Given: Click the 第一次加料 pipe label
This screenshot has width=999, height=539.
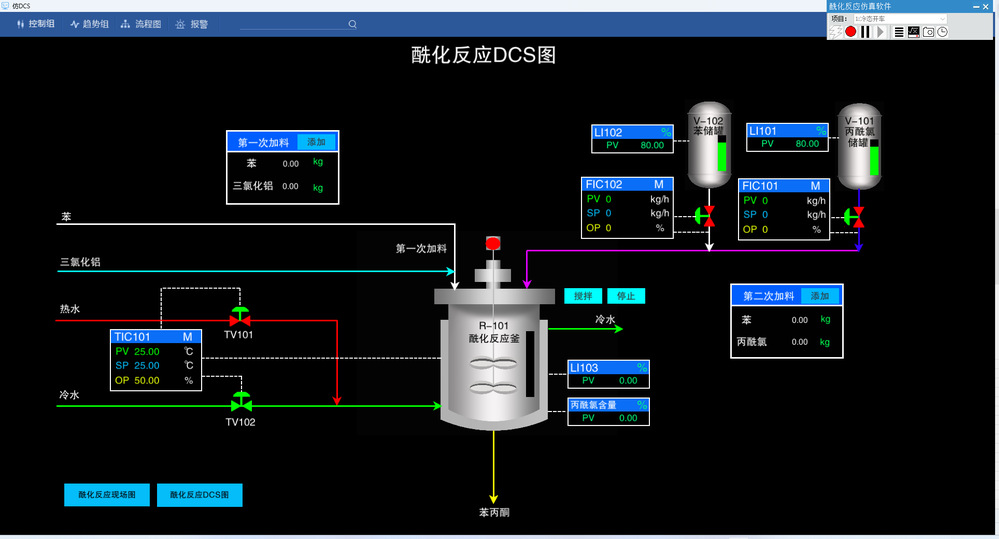Looking at the screenshot, I should (x=421, y=248).
